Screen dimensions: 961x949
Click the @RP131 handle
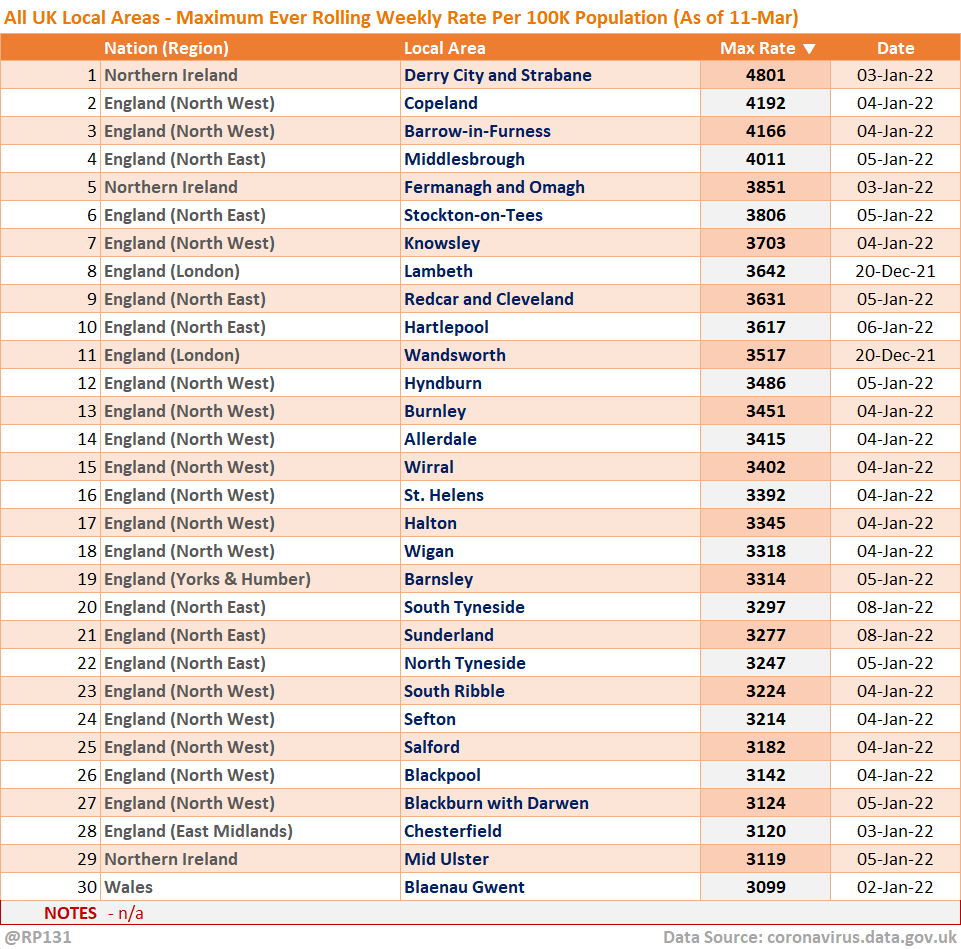point(37,937)
